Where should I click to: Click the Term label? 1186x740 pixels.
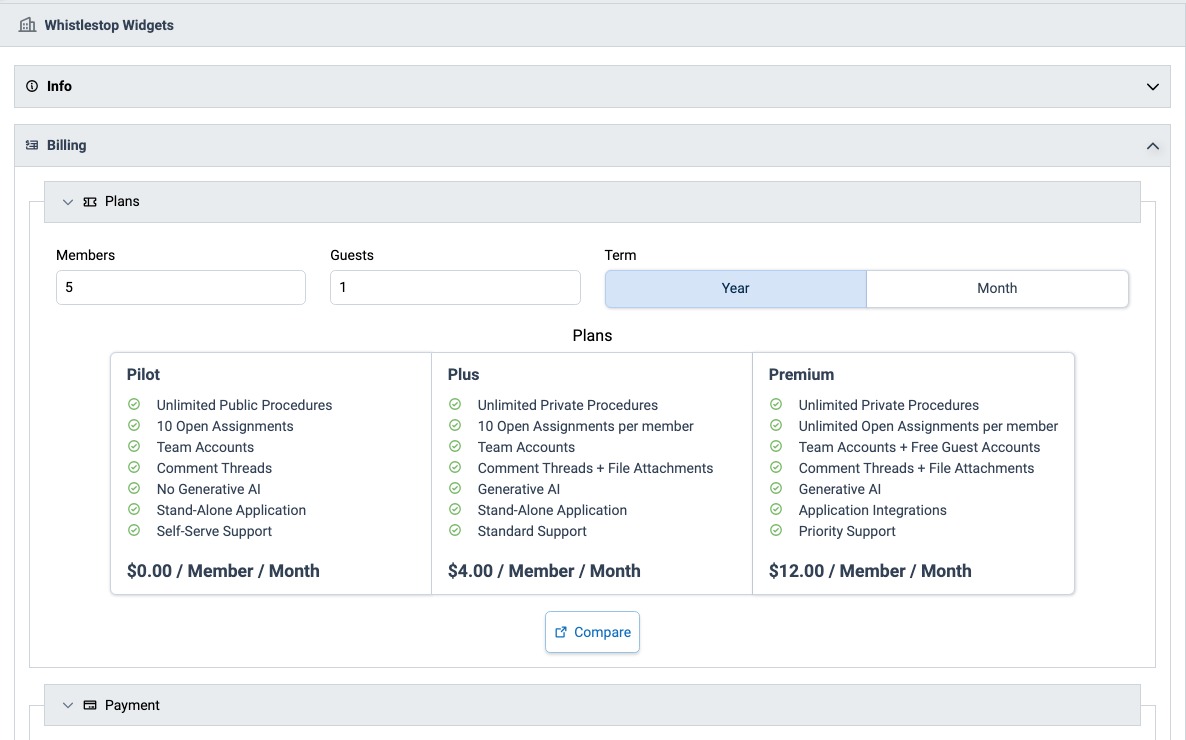coord(620,255)
